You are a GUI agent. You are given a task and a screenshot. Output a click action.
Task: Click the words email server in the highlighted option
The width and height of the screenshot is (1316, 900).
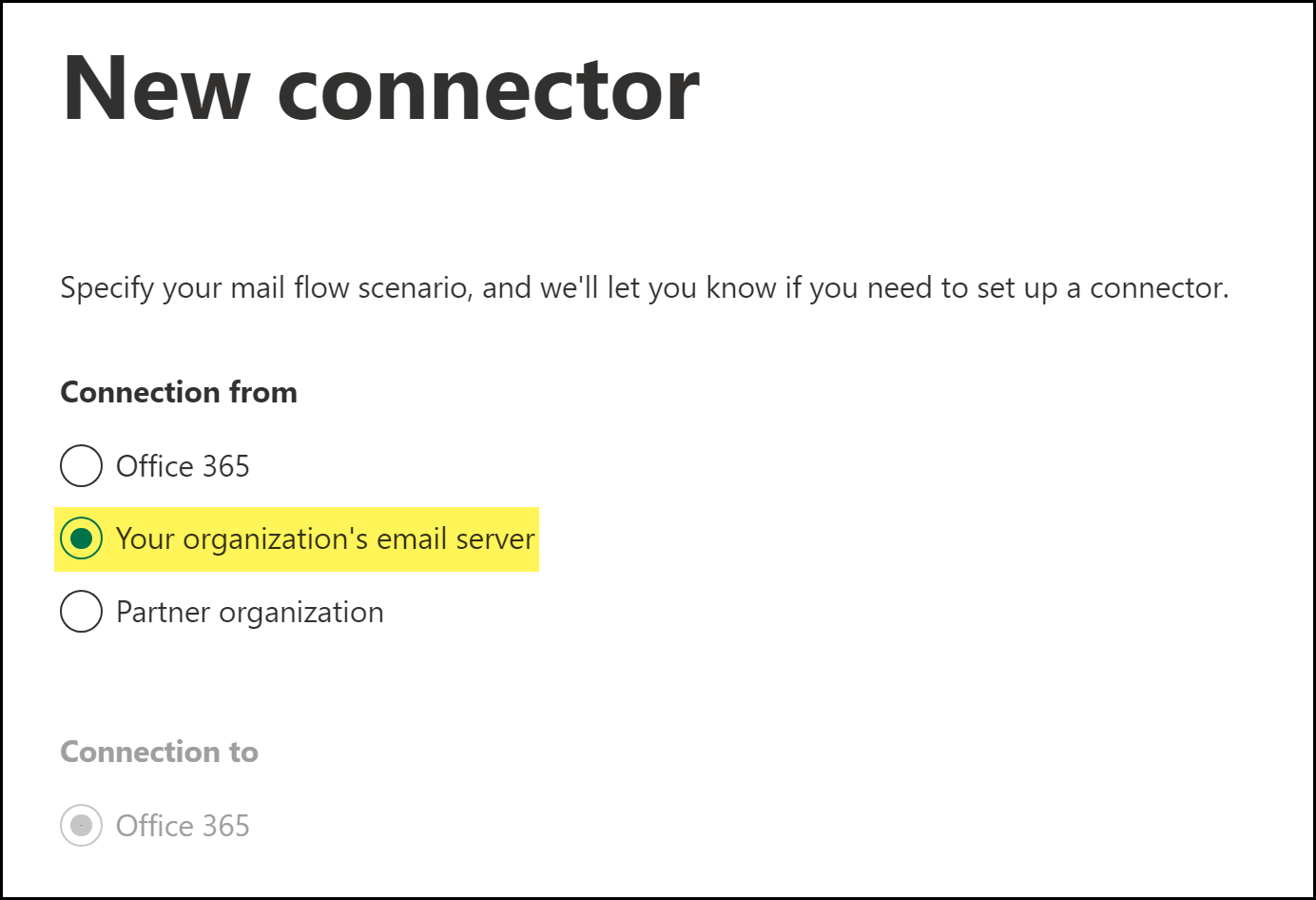pos(455,538)
